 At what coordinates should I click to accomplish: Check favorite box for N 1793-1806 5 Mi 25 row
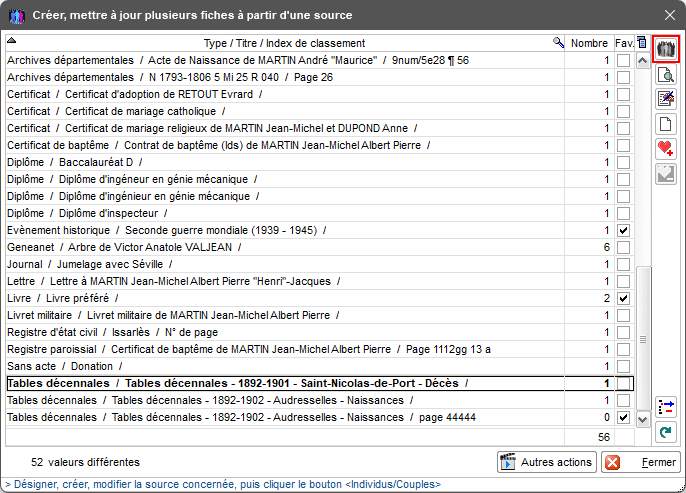click(x=623, y=77)
